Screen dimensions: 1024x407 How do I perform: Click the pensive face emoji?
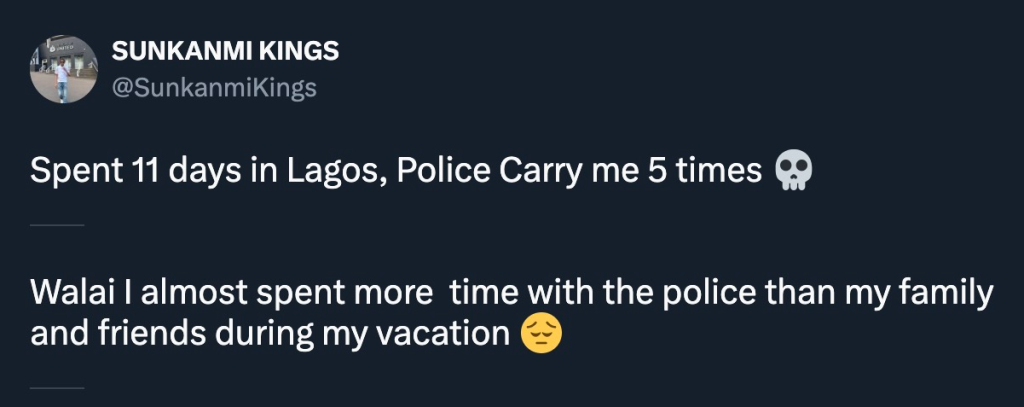tap(542, 334)
